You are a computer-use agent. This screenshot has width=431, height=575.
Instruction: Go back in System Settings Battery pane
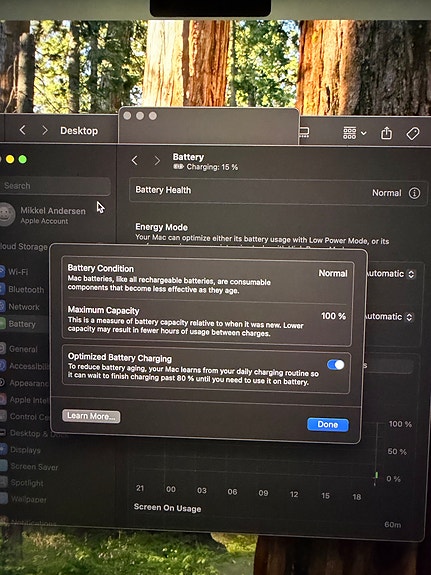pos(135,160)
